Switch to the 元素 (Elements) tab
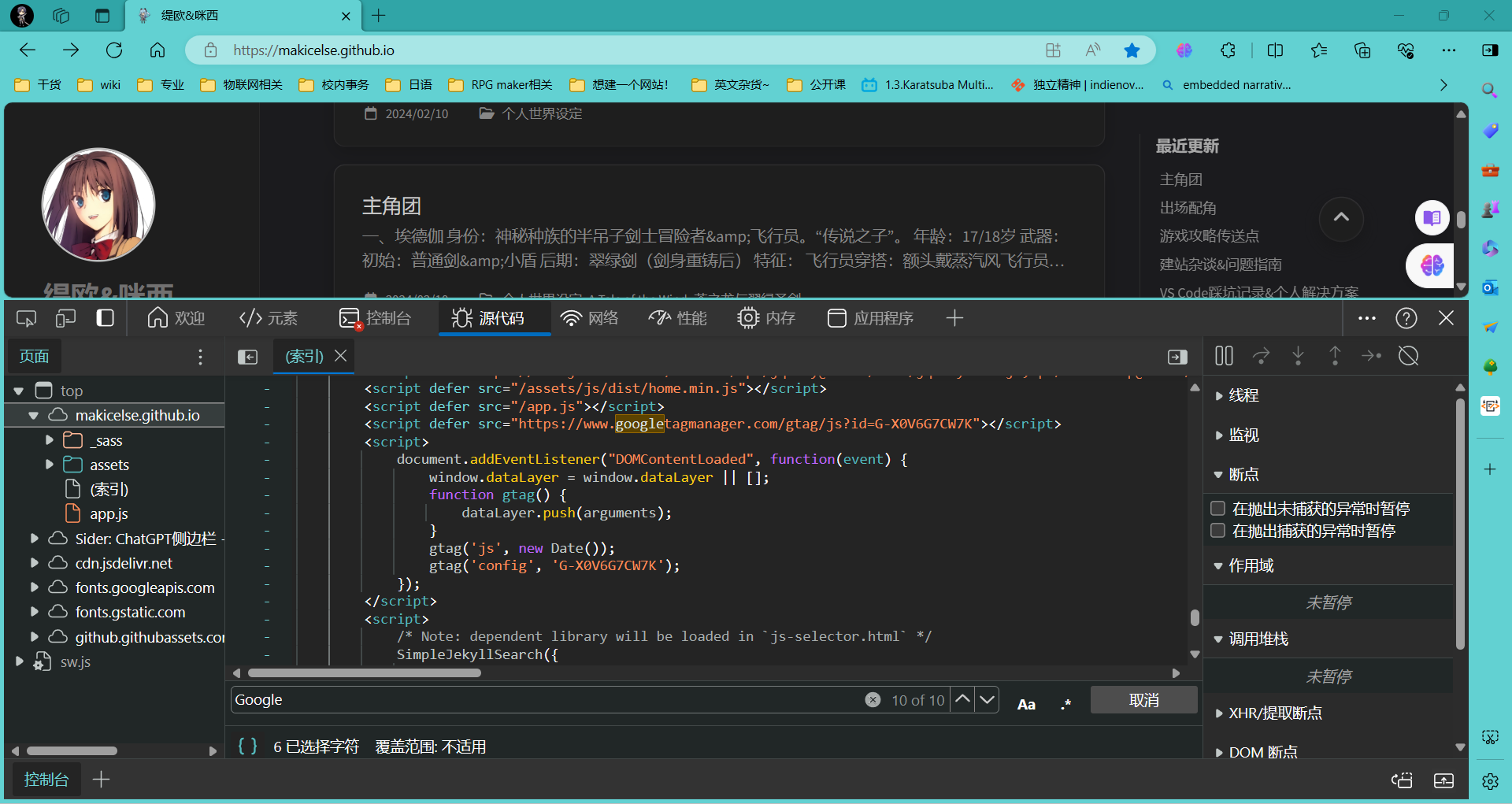Screen dimensions: 1512x804 (269, 318)
